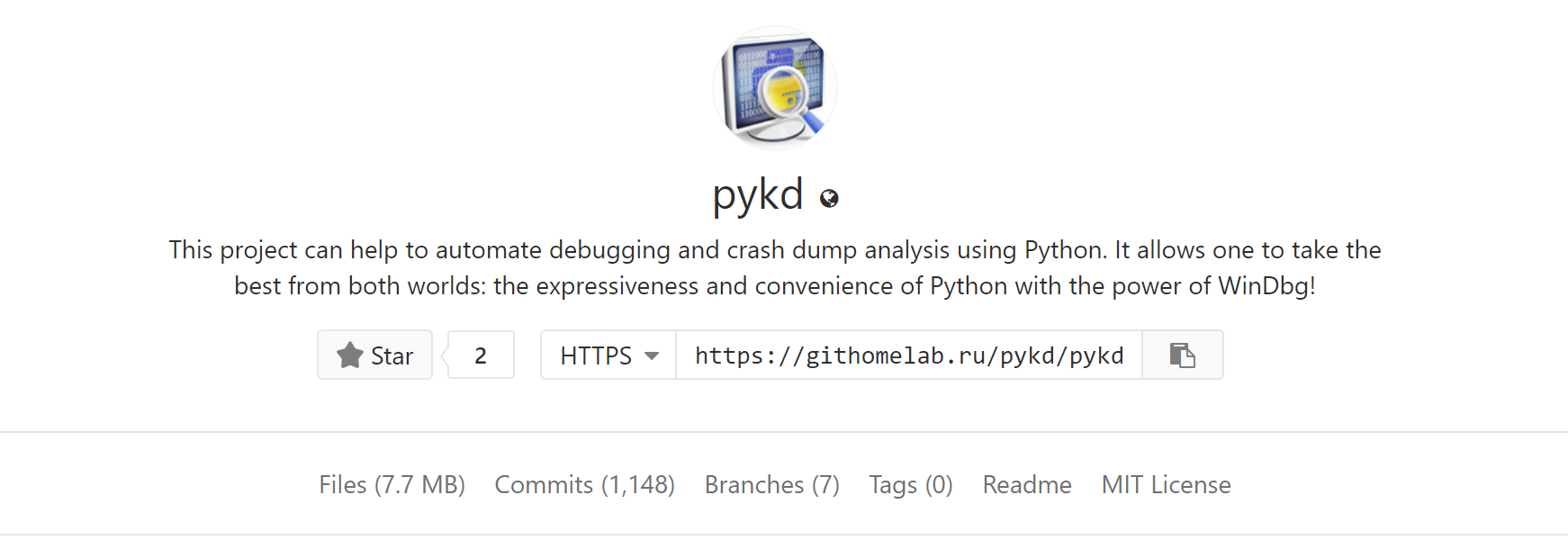Click the pykd project avatar image

point(775,88)
